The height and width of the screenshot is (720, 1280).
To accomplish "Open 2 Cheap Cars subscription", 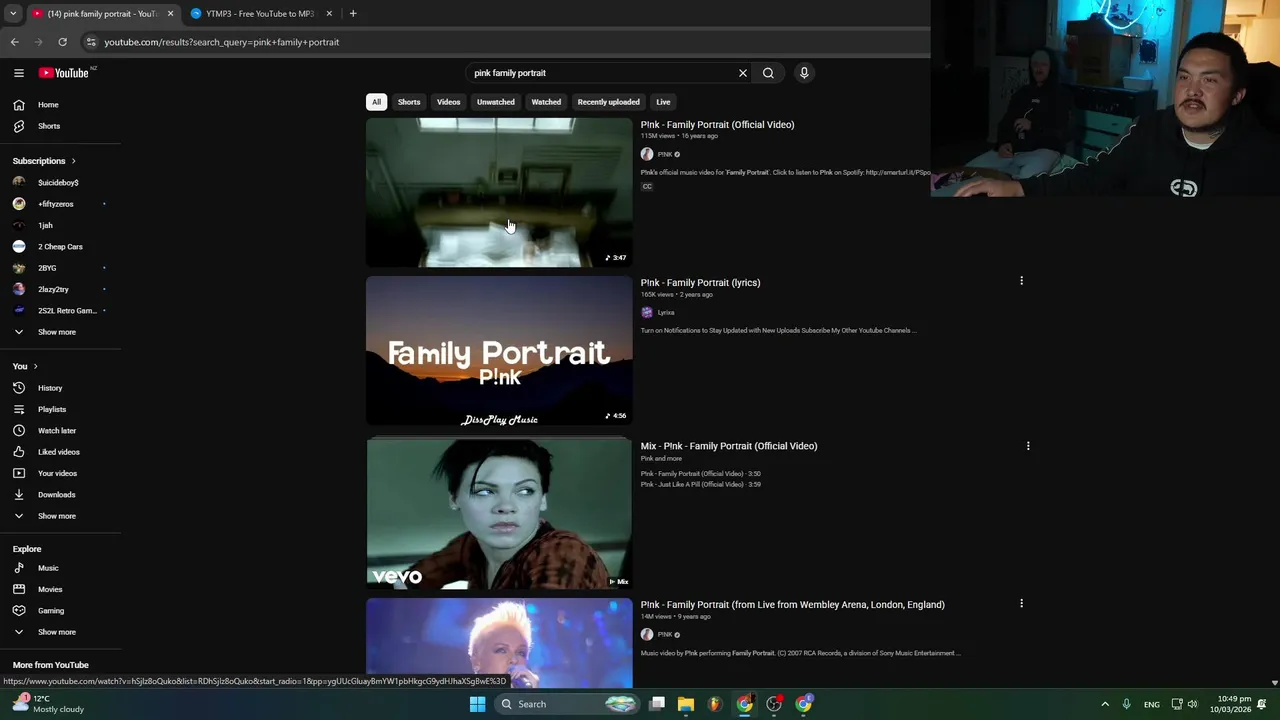I will tap(61, 247).
